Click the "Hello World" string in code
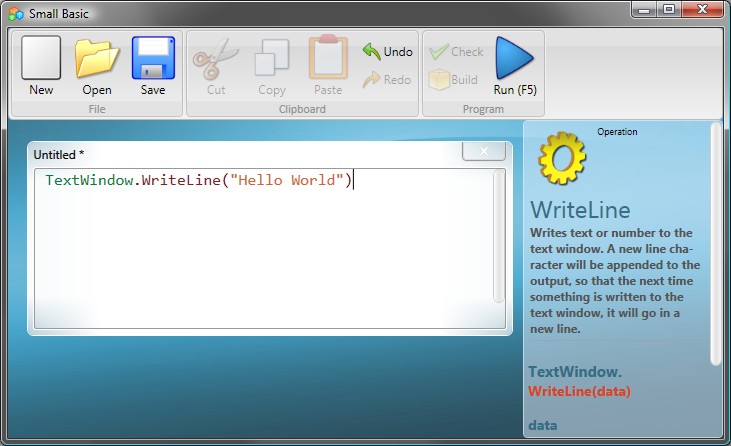Viewport: 731px width, 446px height. [x=287, y=180]
